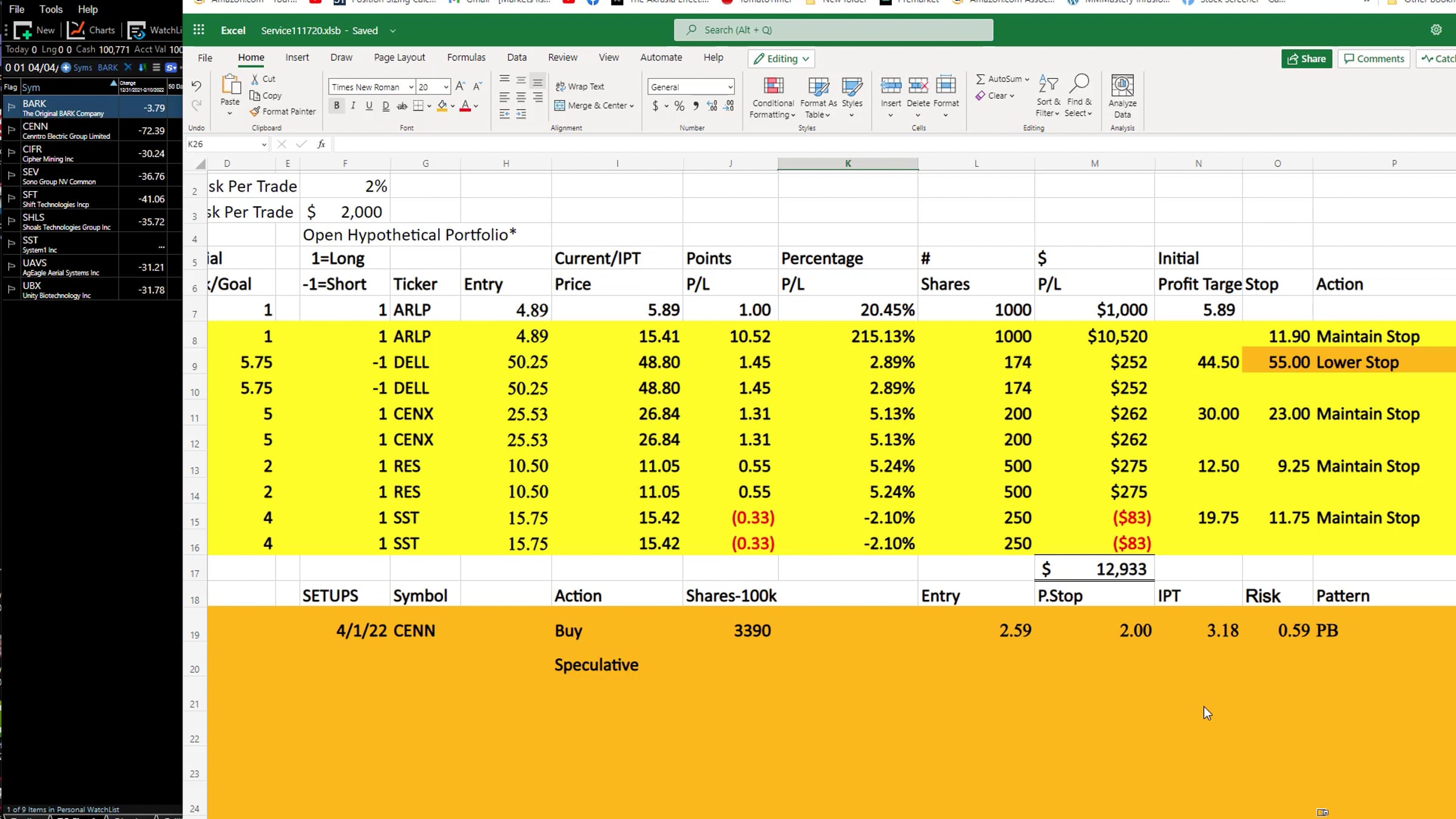Open the Name Box dropdown arrow
The width and height of the screenshot is (1456, 819).
coord(264,144)
